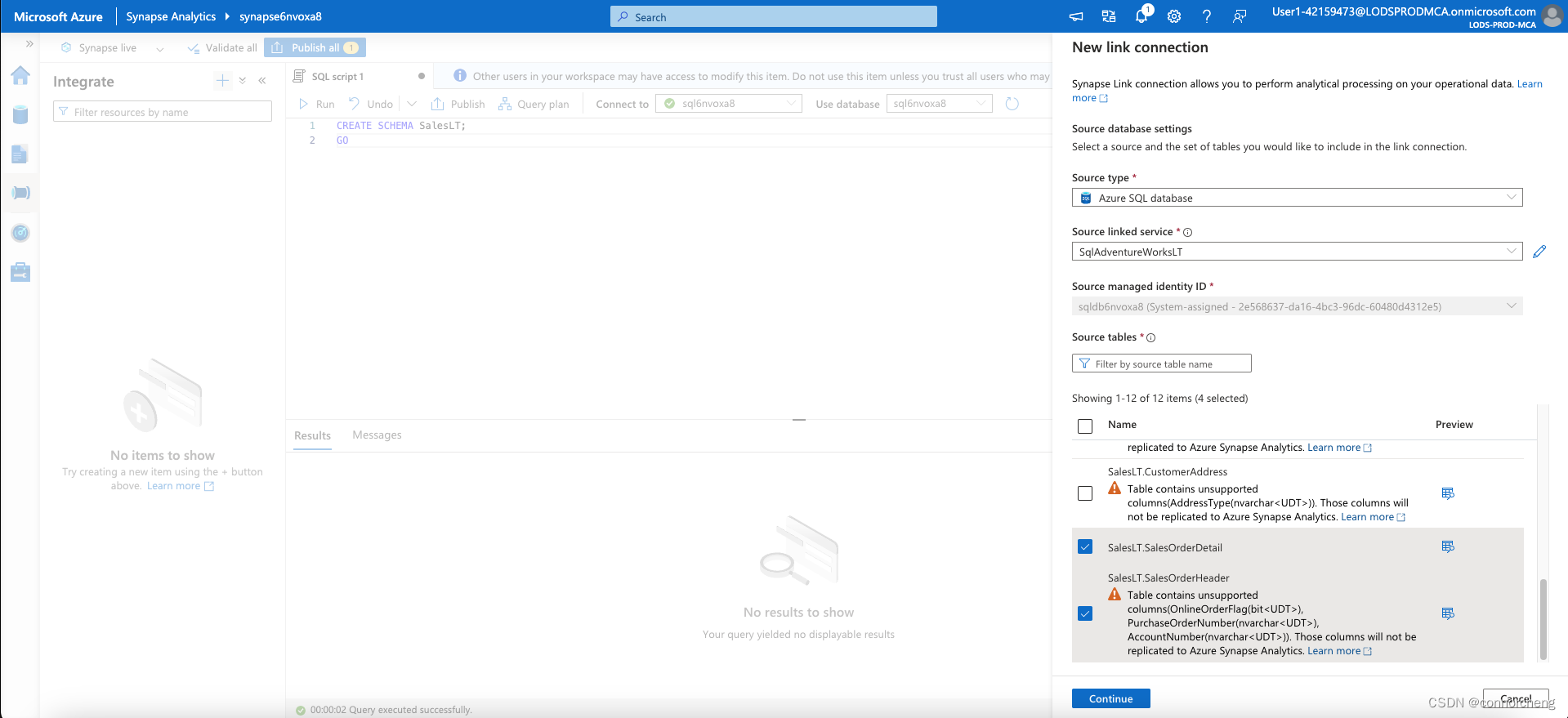This screenshot has width=1568, height=718.
Task: Open the Query plan
Action: coord(534,104)
